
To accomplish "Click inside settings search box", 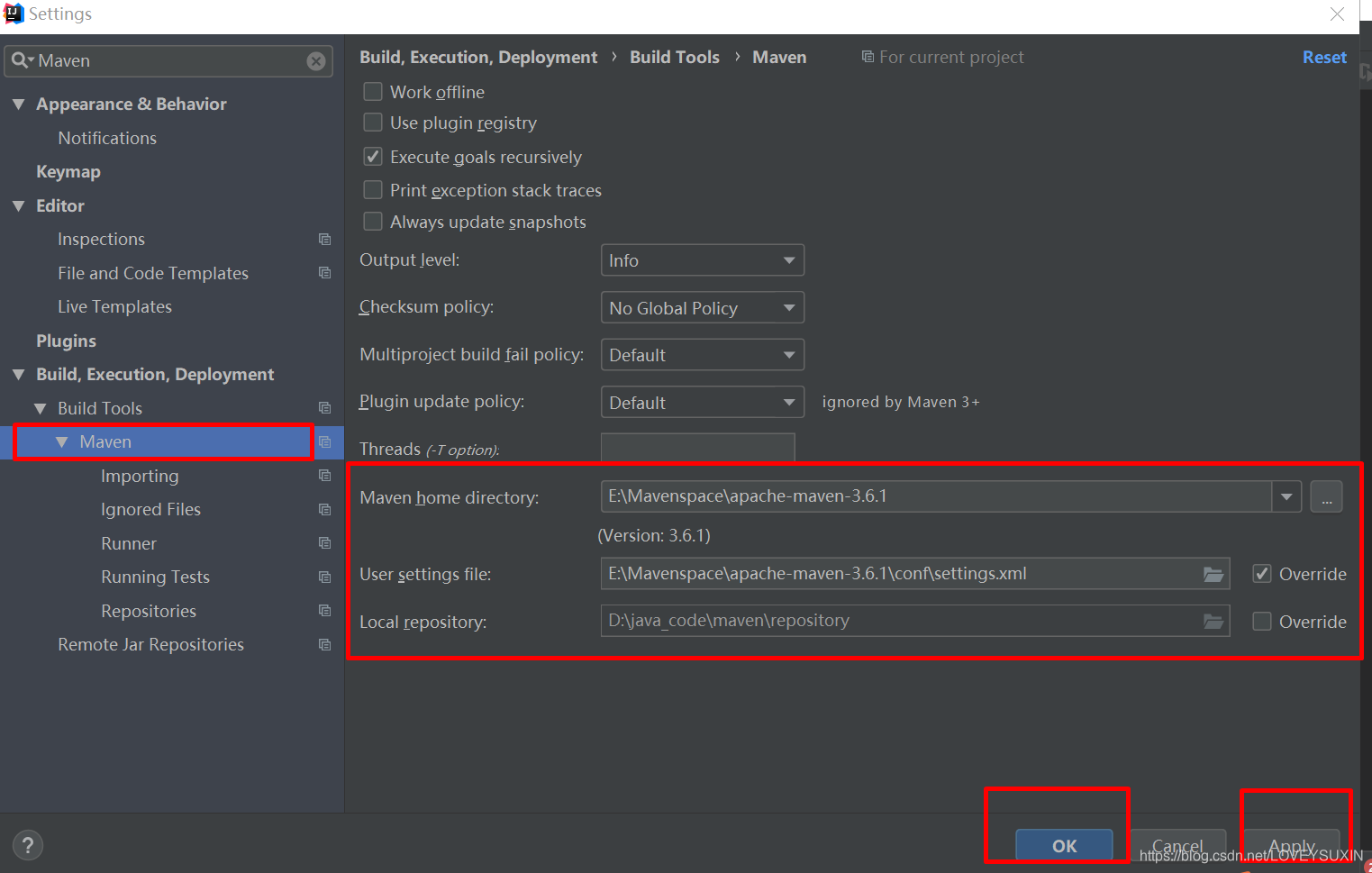I will pos(168,61).
